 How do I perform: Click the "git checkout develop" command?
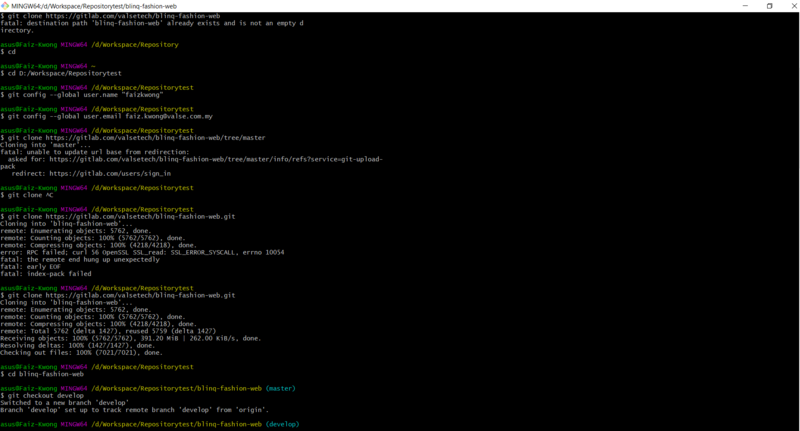(47, 395)
